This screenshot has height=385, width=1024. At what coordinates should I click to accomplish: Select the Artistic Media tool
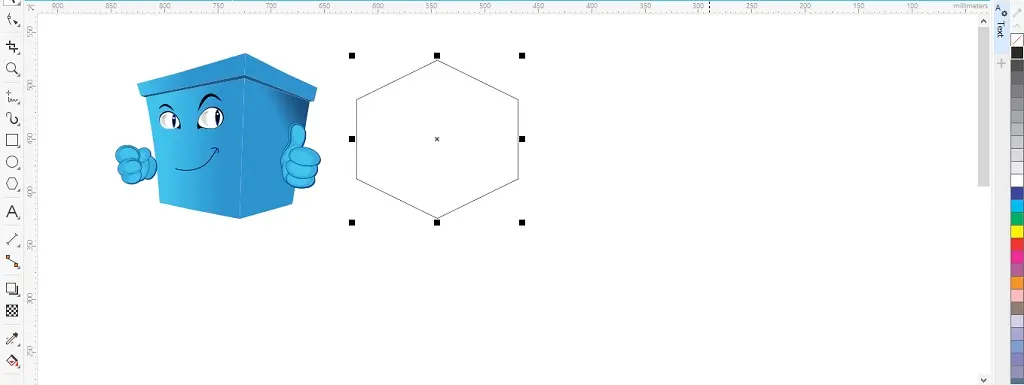coord(12,118)
